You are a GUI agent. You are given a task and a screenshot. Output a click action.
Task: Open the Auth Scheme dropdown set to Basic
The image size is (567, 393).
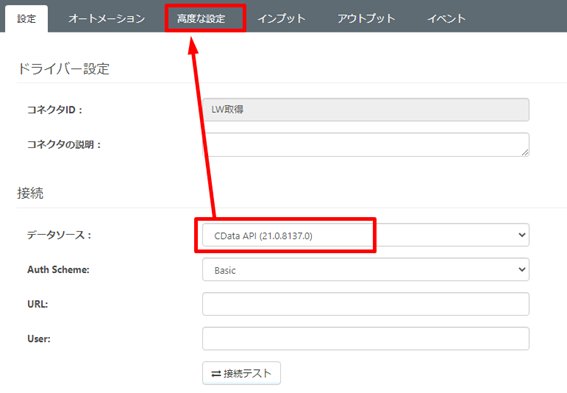366,270
